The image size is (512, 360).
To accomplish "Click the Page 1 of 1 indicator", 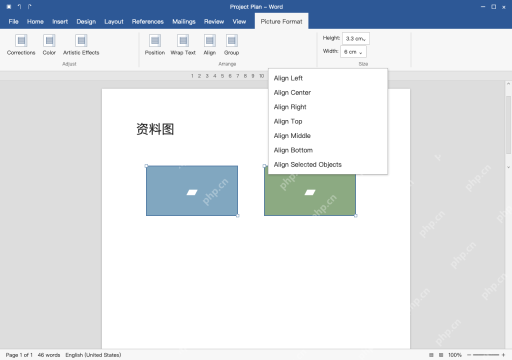I will tap(19, 355).
